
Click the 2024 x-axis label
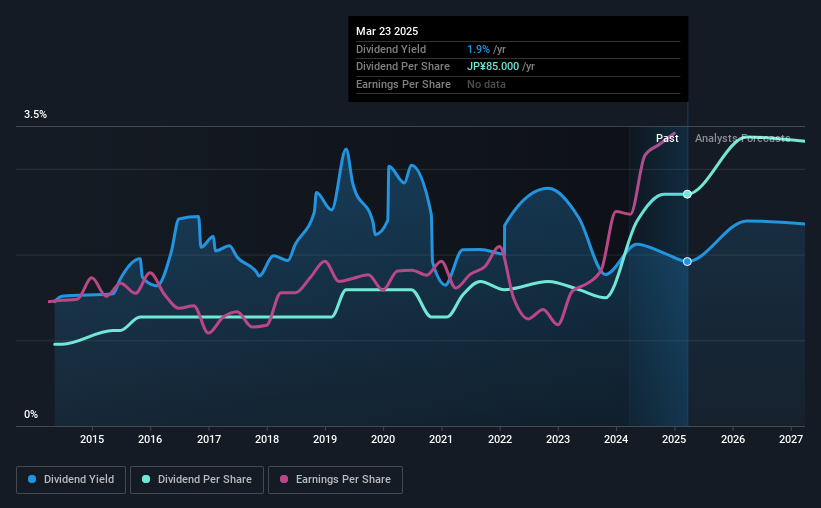click(x=616, y=439)
